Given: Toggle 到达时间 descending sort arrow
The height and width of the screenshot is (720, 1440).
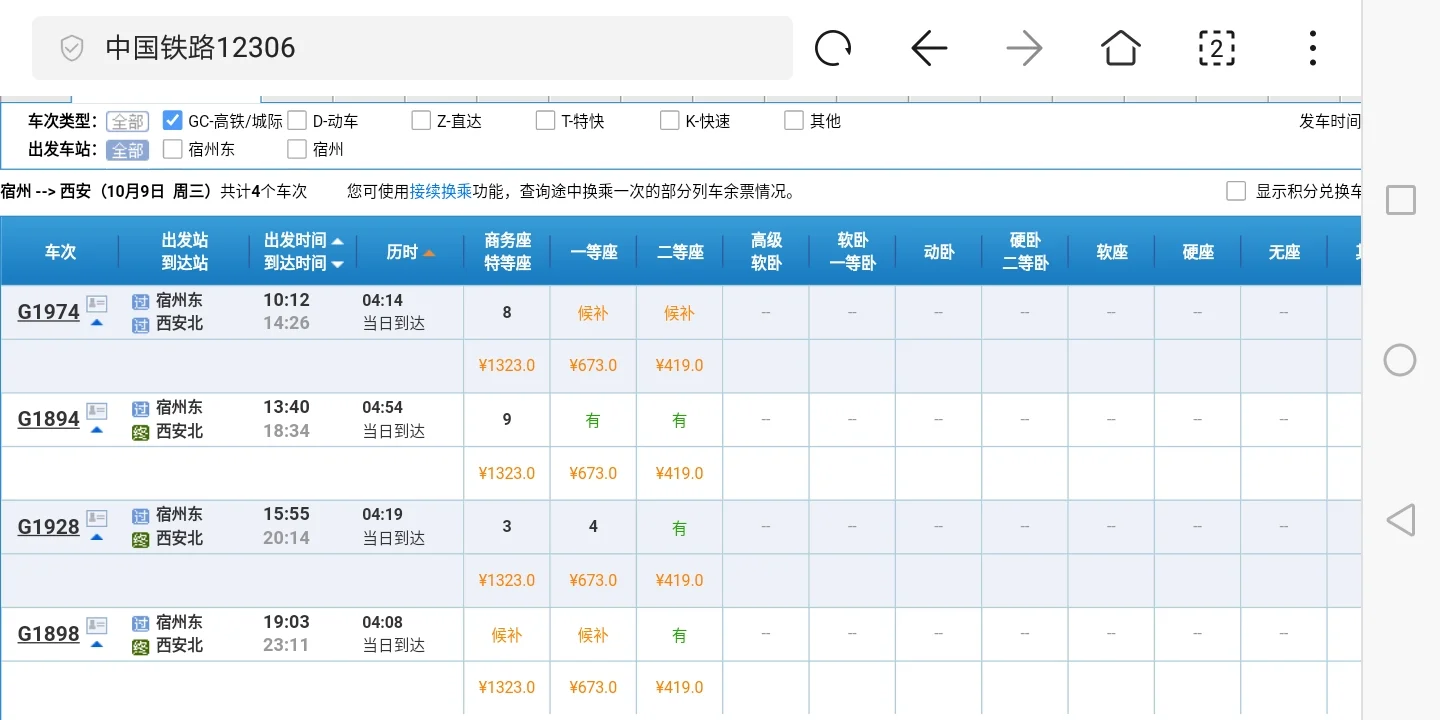Looking at the screenshot, I should tap(335, 263).
